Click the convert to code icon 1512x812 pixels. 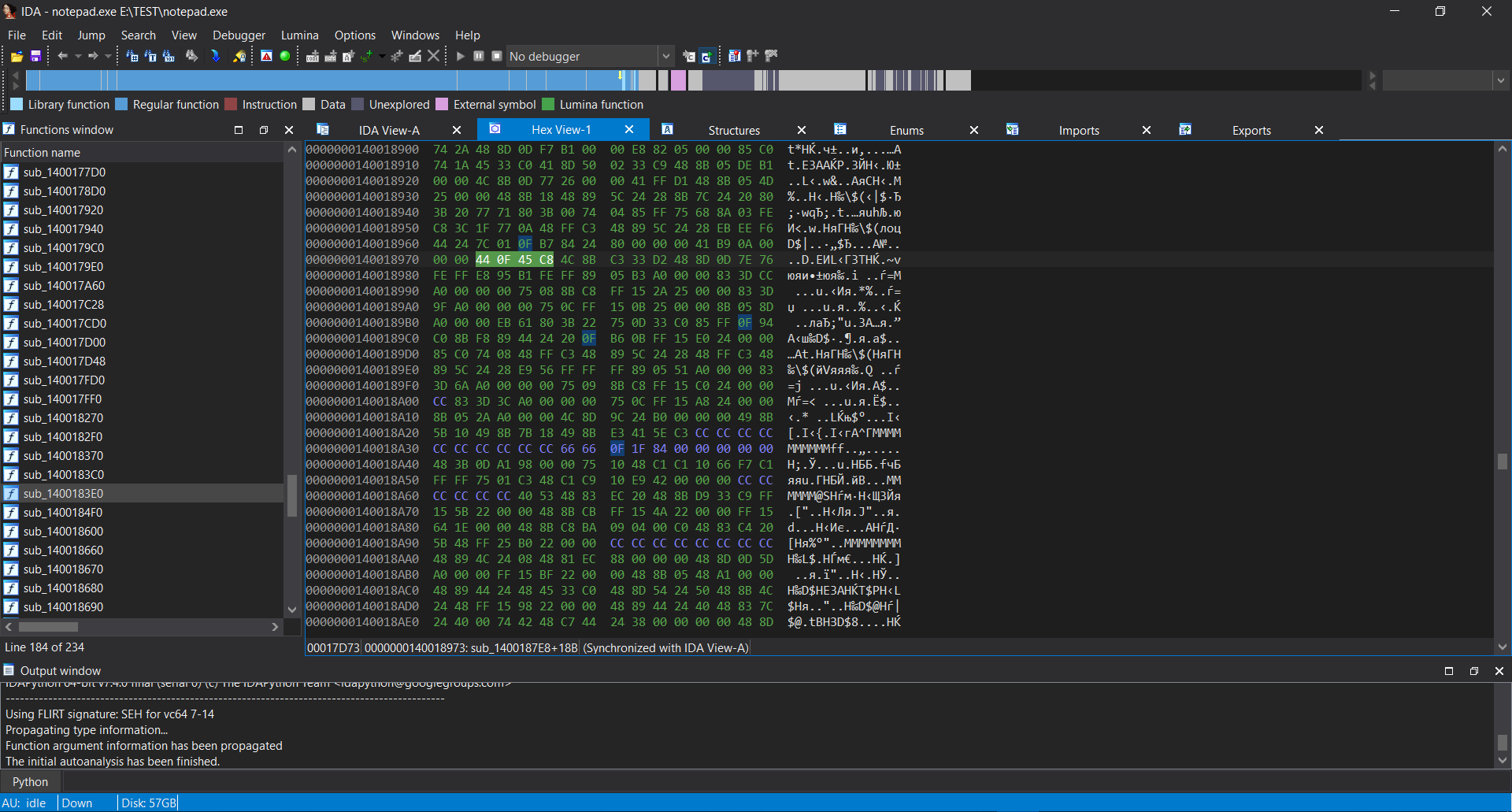pyautogui.click(x=313, y=56)
